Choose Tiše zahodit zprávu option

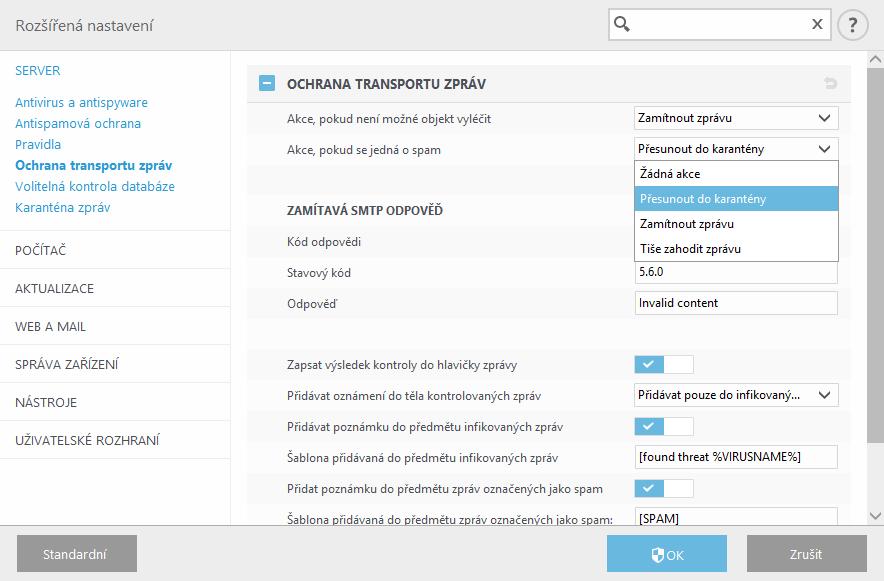click(x=736, y=249)
